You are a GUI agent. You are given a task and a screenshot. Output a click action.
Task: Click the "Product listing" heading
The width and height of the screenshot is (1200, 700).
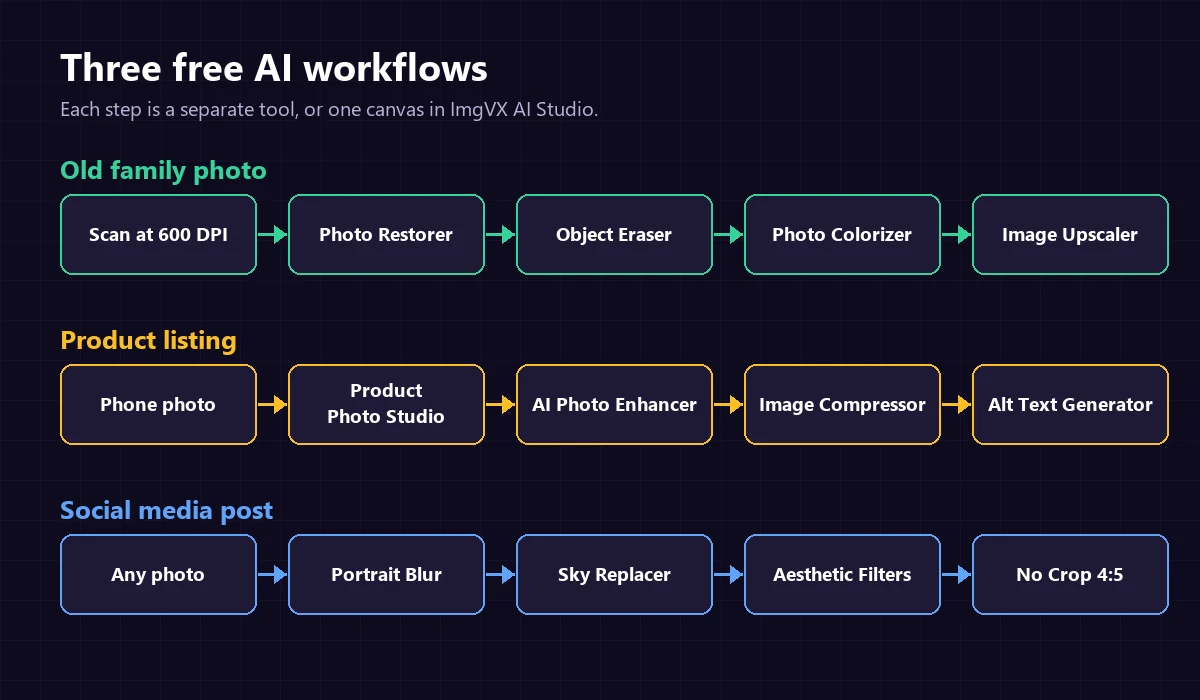pyautogui.click(x=148, y=341)
